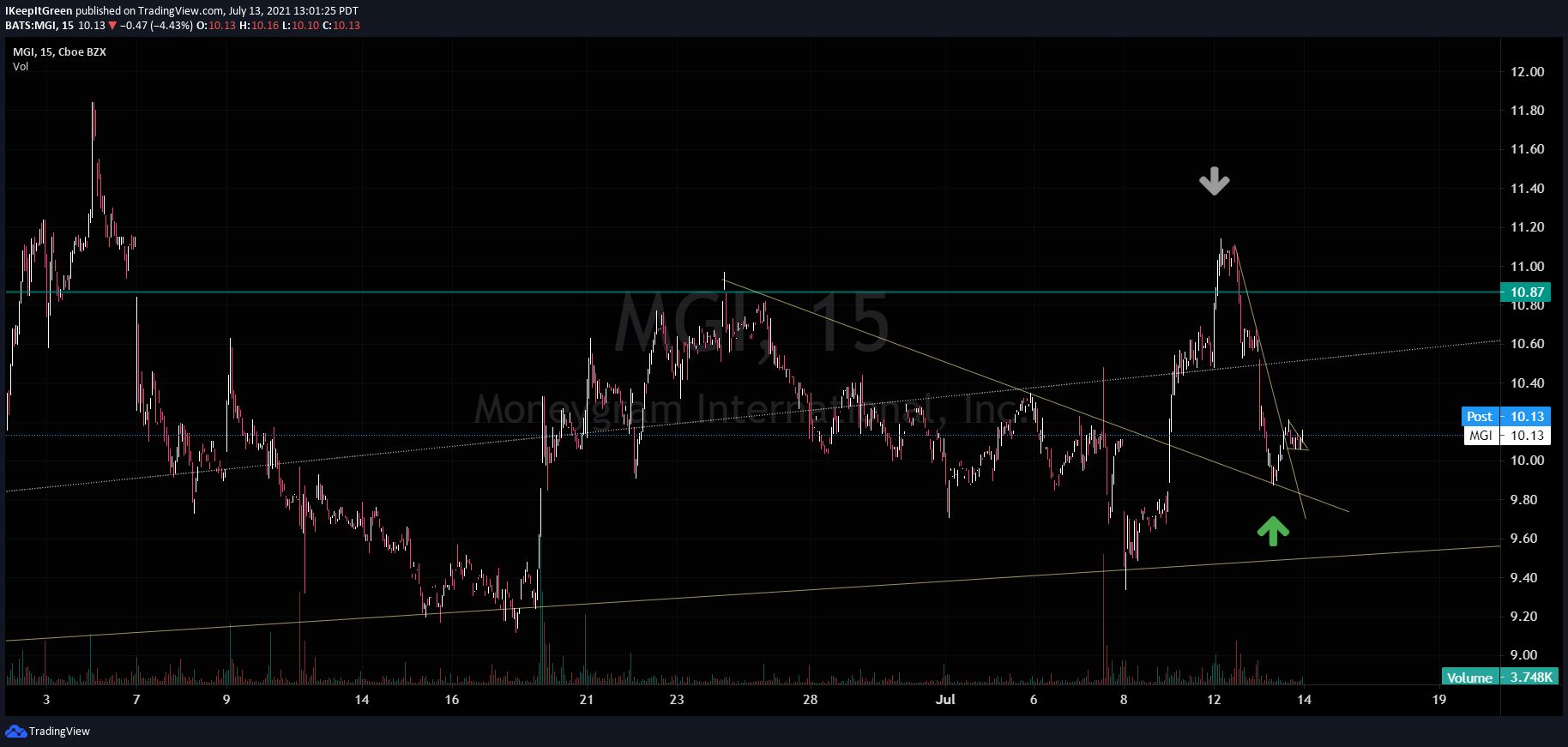The width and height of the screenshot is (1568, 747).
Task: Click the '16' date axis label
Action: (452, 699)
